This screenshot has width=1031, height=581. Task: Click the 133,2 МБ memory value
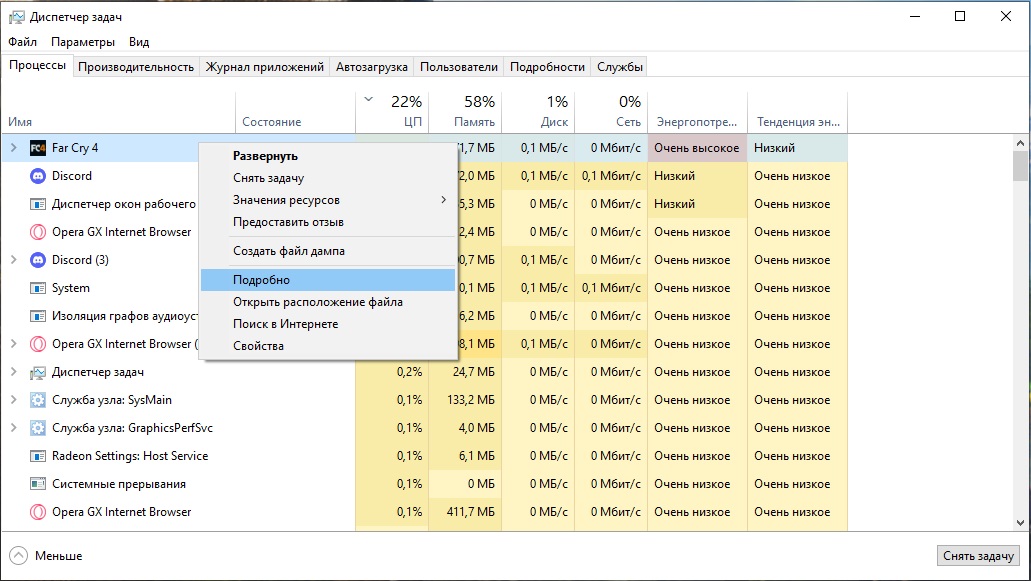point(473,400)
